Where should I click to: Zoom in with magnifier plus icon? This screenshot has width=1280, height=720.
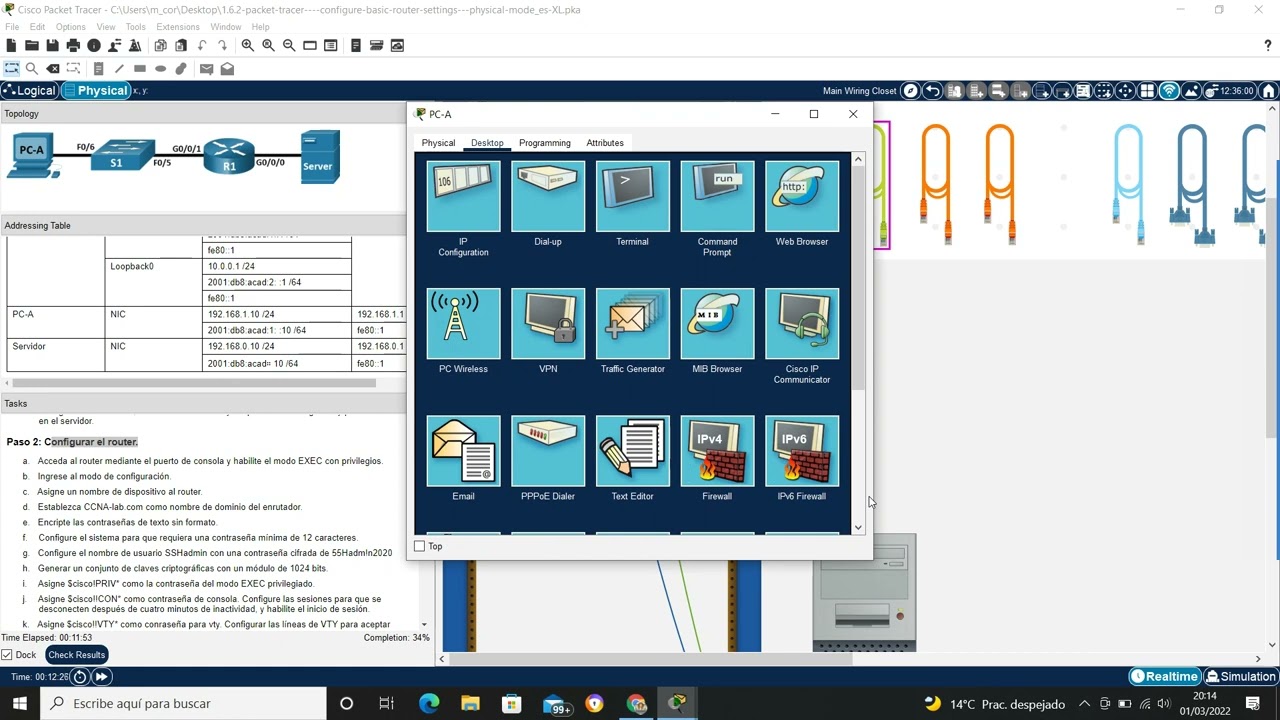click(248, 45)
